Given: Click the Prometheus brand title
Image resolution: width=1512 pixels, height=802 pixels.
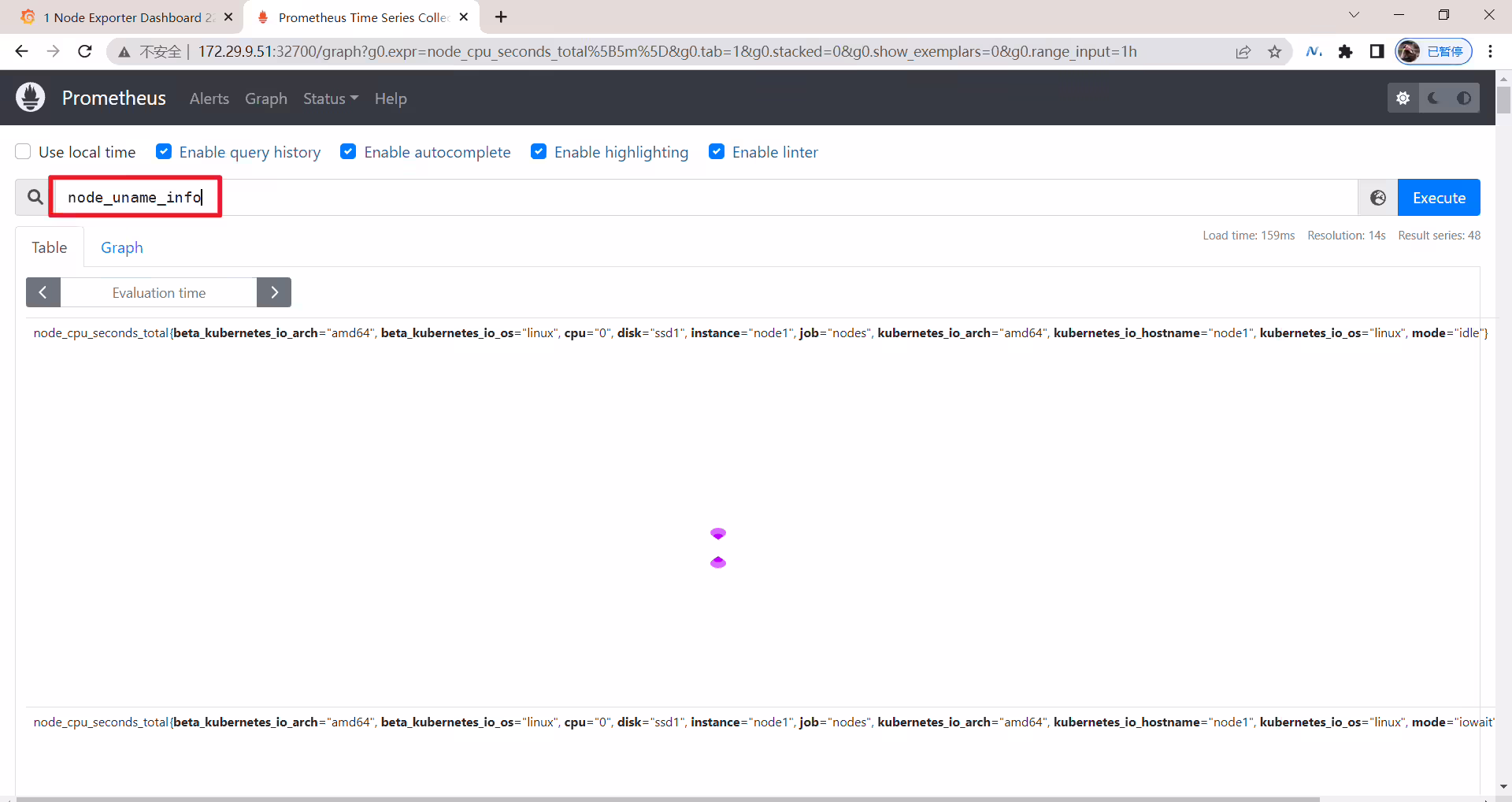Looking at the screenshot, I should (114, 98).
